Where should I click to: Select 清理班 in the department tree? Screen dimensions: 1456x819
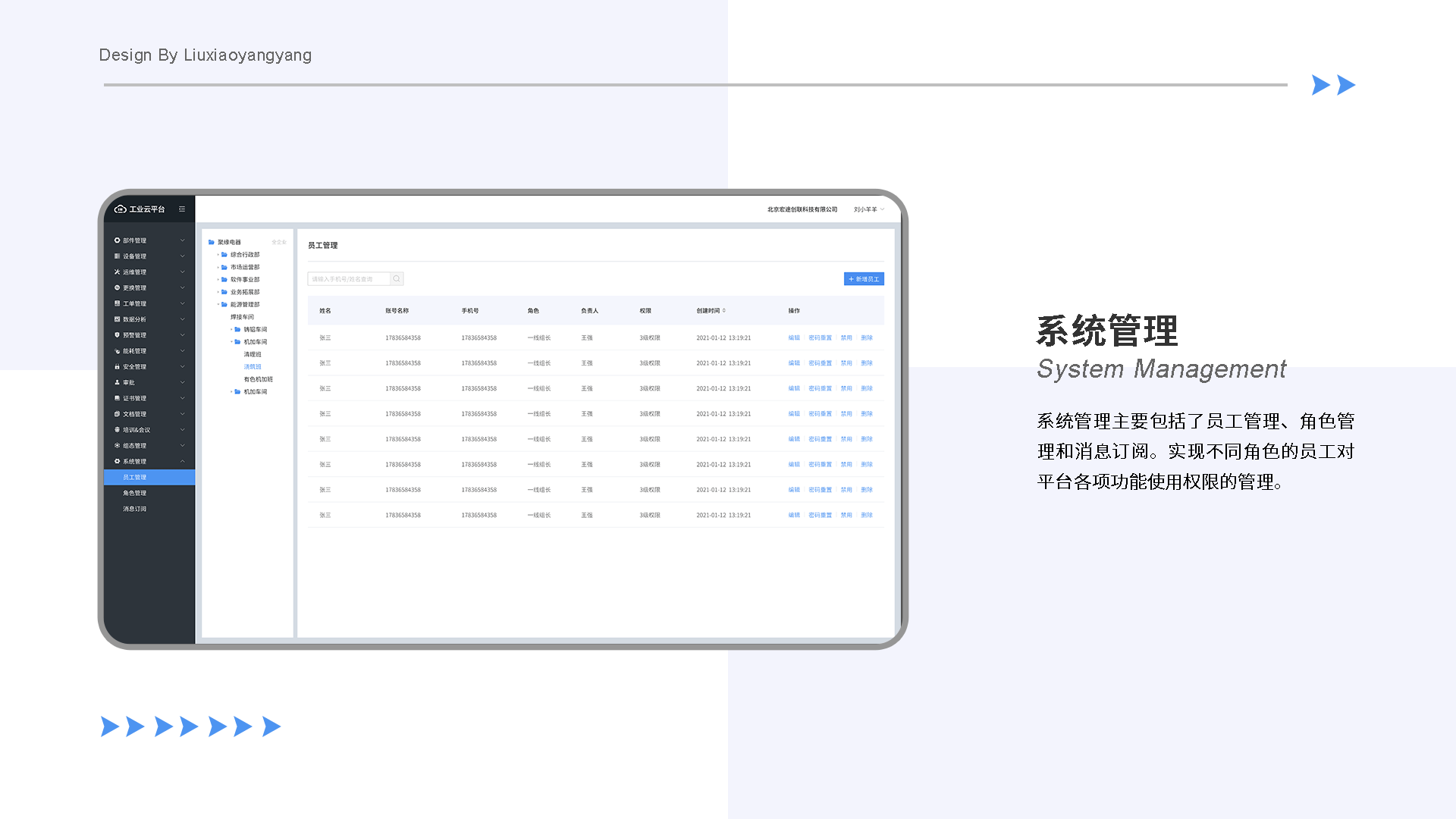point(253,355)
